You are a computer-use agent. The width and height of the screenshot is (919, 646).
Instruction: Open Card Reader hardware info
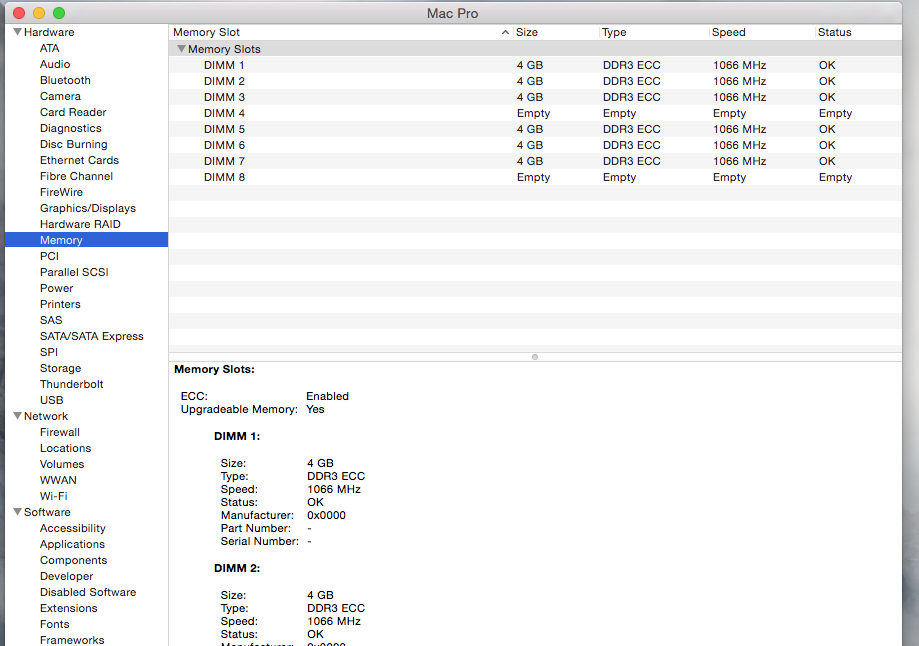click(73, 112)
